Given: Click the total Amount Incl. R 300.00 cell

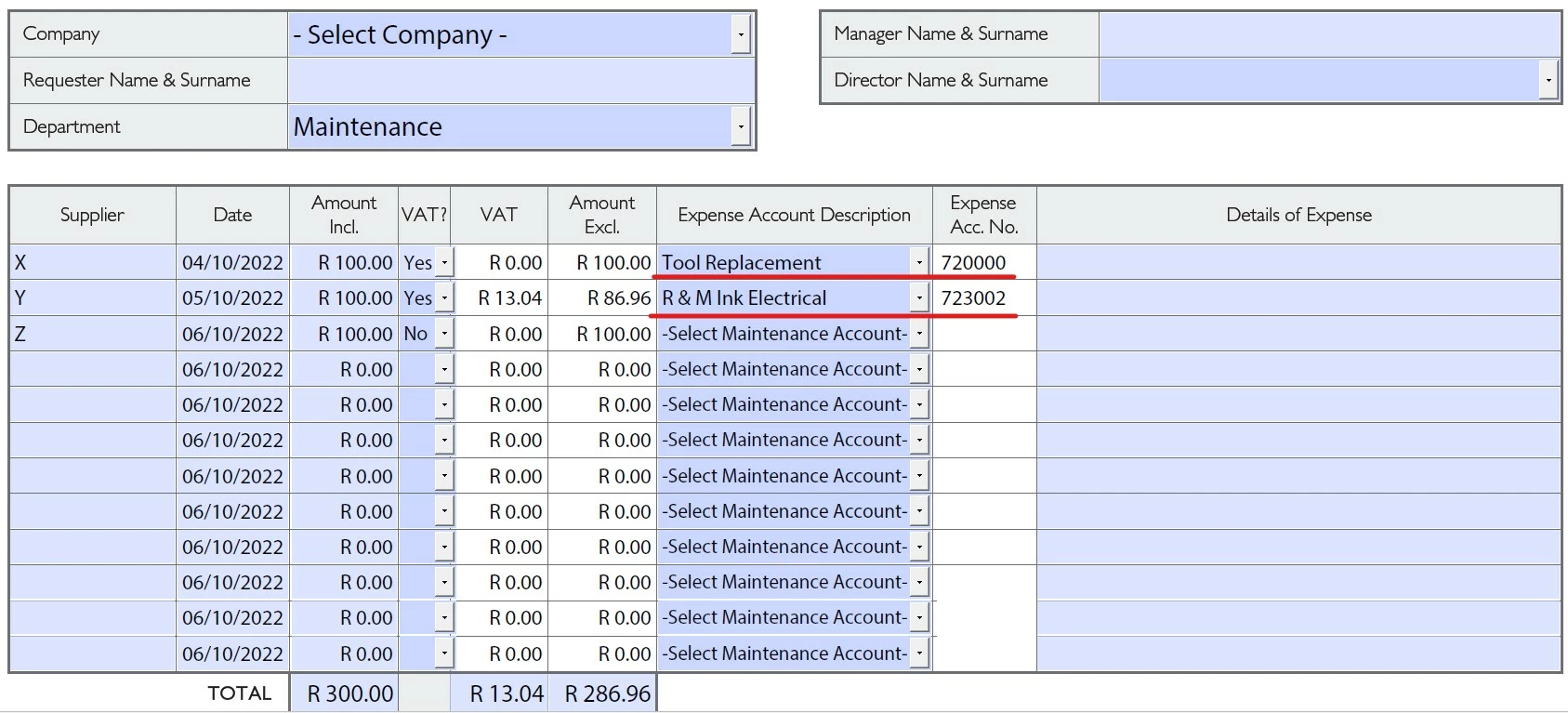Looking at the screenshot, I should click(x=344, y=693).
